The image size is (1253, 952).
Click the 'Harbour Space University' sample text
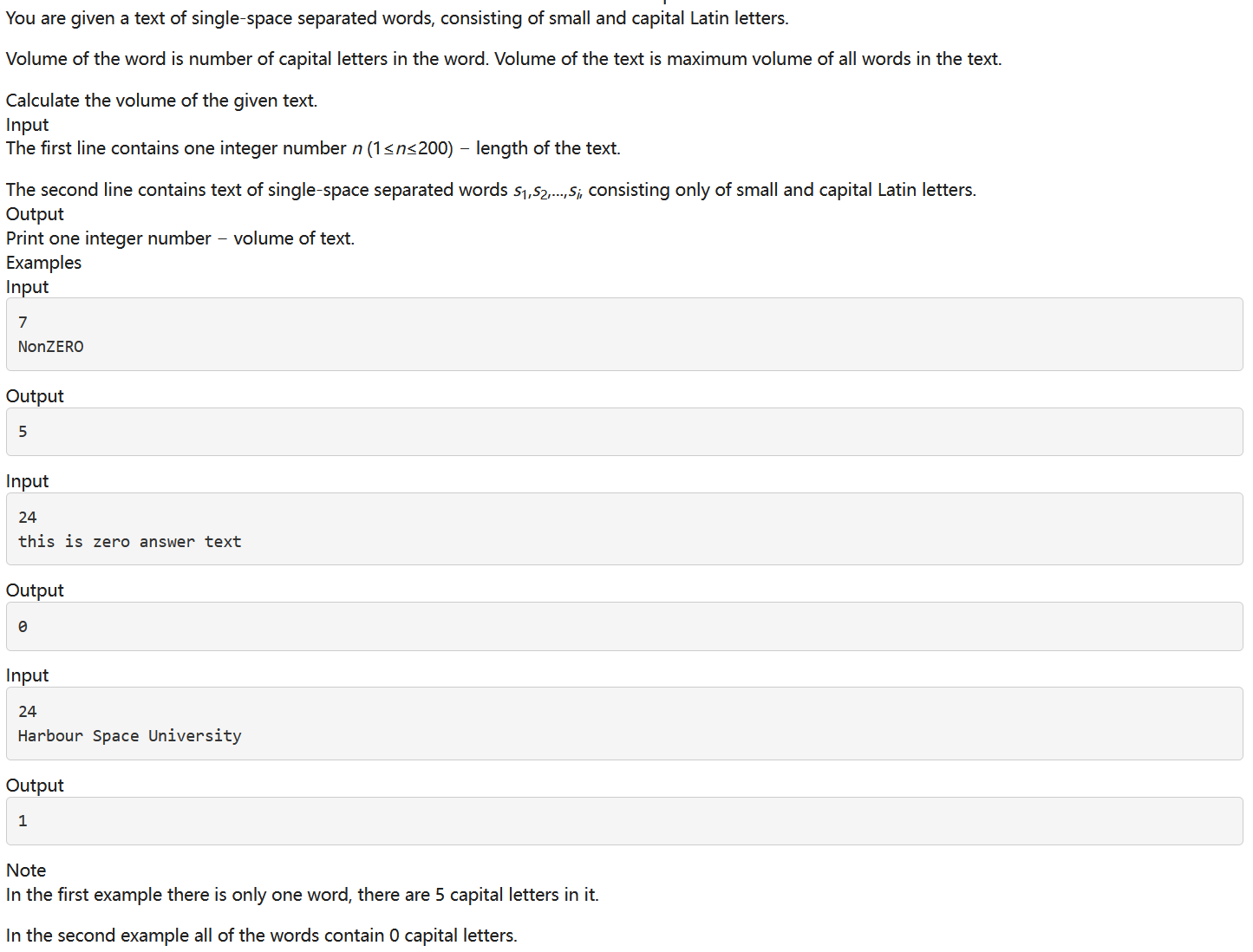[130, 736]
